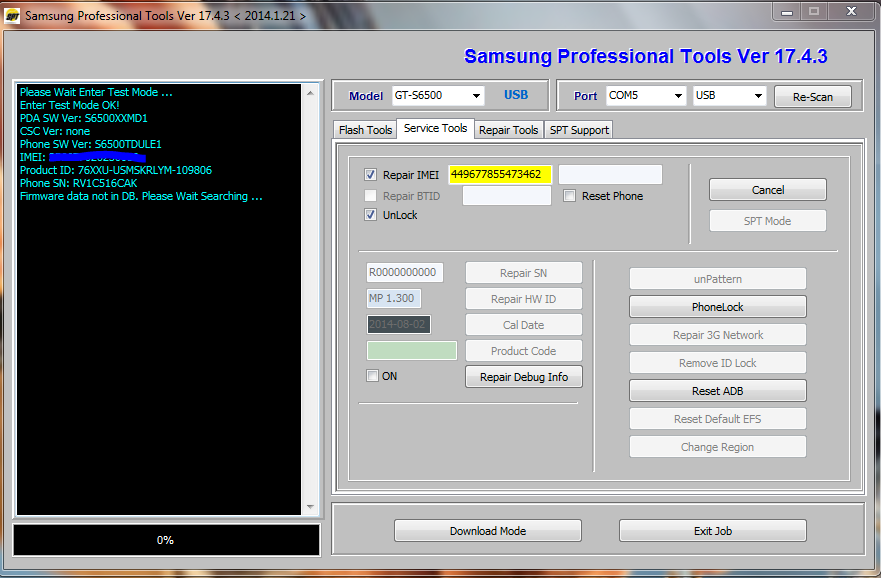The height and width of the screenshot is (578, 881).
Task: Click the Re-Scan button
Action: click(x=812, y=97)
